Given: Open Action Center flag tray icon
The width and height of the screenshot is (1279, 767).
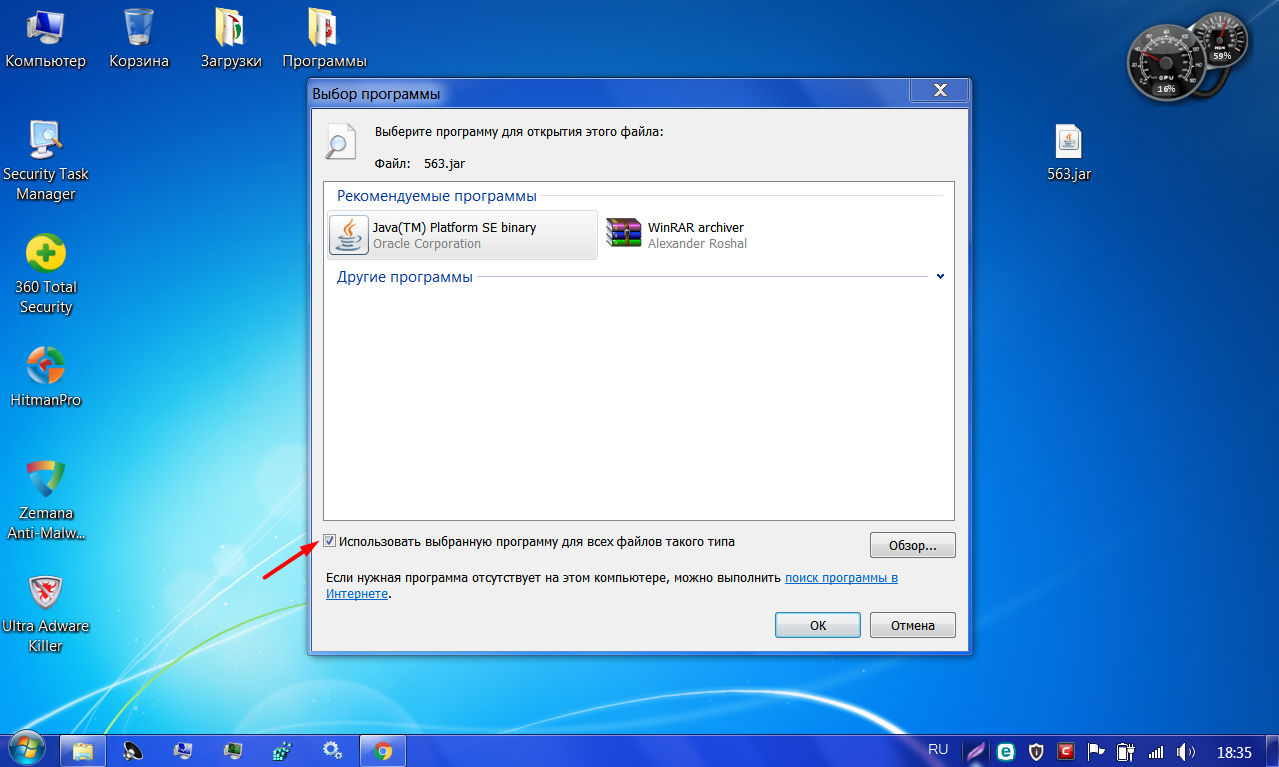Looking at the screenshot, I should coord(1096,751).
